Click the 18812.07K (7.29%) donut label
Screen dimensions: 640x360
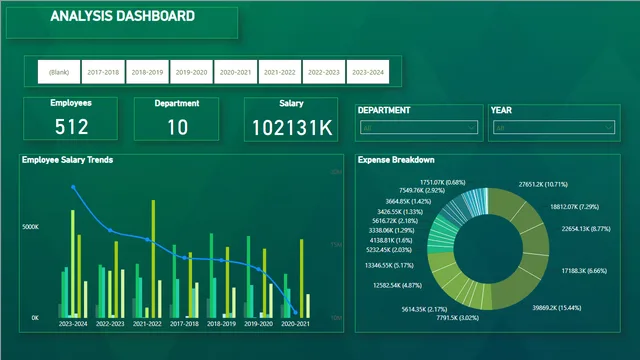coord(574,207)
